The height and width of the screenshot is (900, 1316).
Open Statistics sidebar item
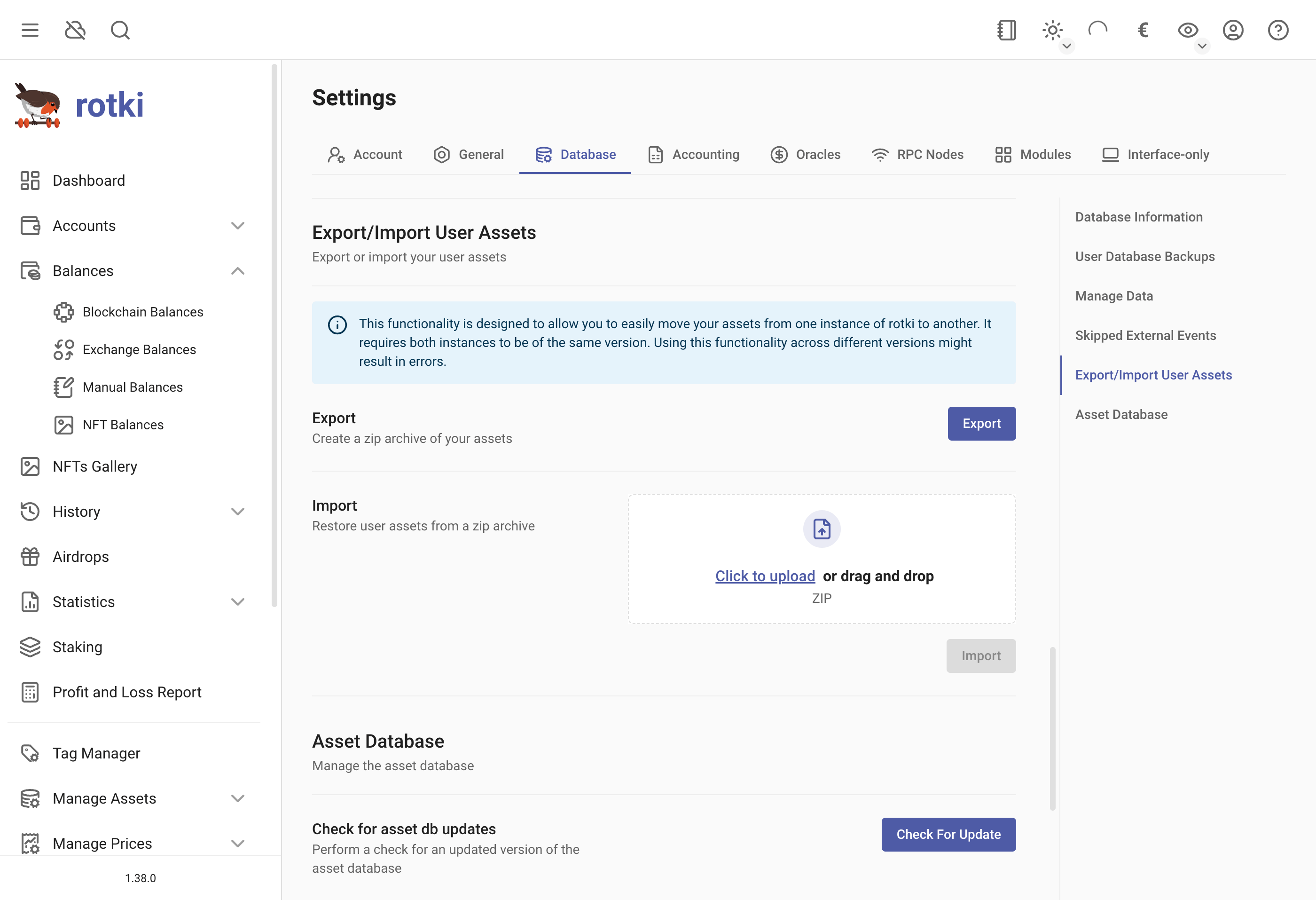(x=134, y=602)
